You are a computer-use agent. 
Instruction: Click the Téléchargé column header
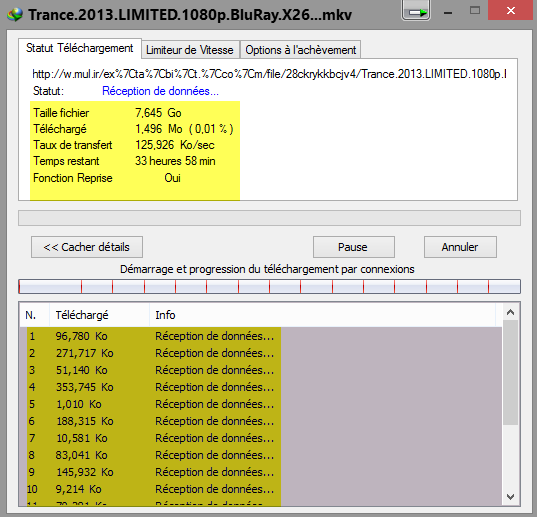(99, 315)
